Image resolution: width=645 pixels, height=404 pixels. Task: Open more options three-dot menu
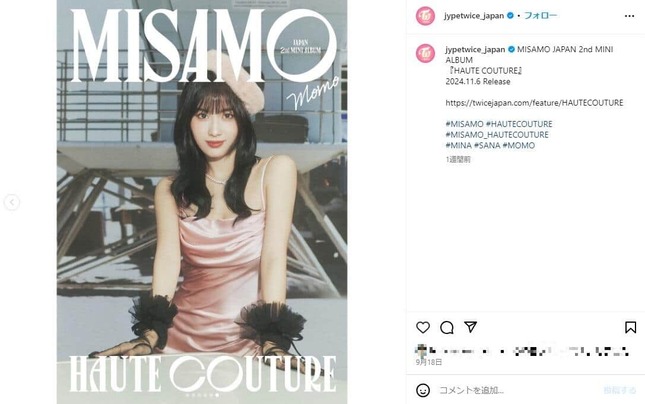click(629, 16)
